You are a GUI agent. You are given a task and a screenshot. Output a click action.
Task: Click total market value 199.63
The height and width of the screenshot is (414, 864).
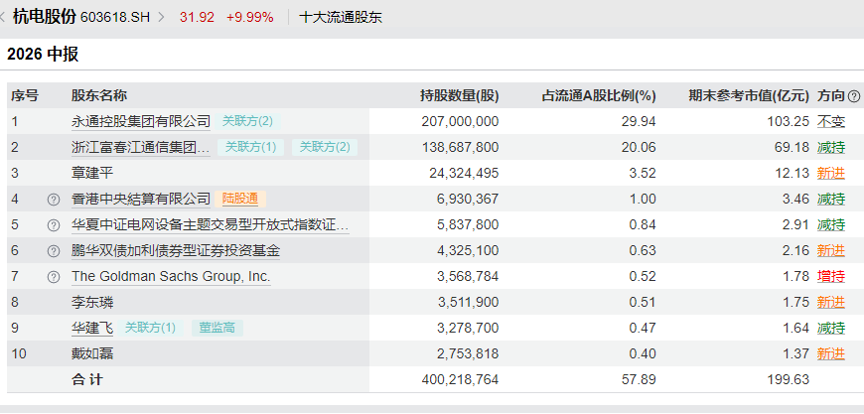click(x=789, y=380)
